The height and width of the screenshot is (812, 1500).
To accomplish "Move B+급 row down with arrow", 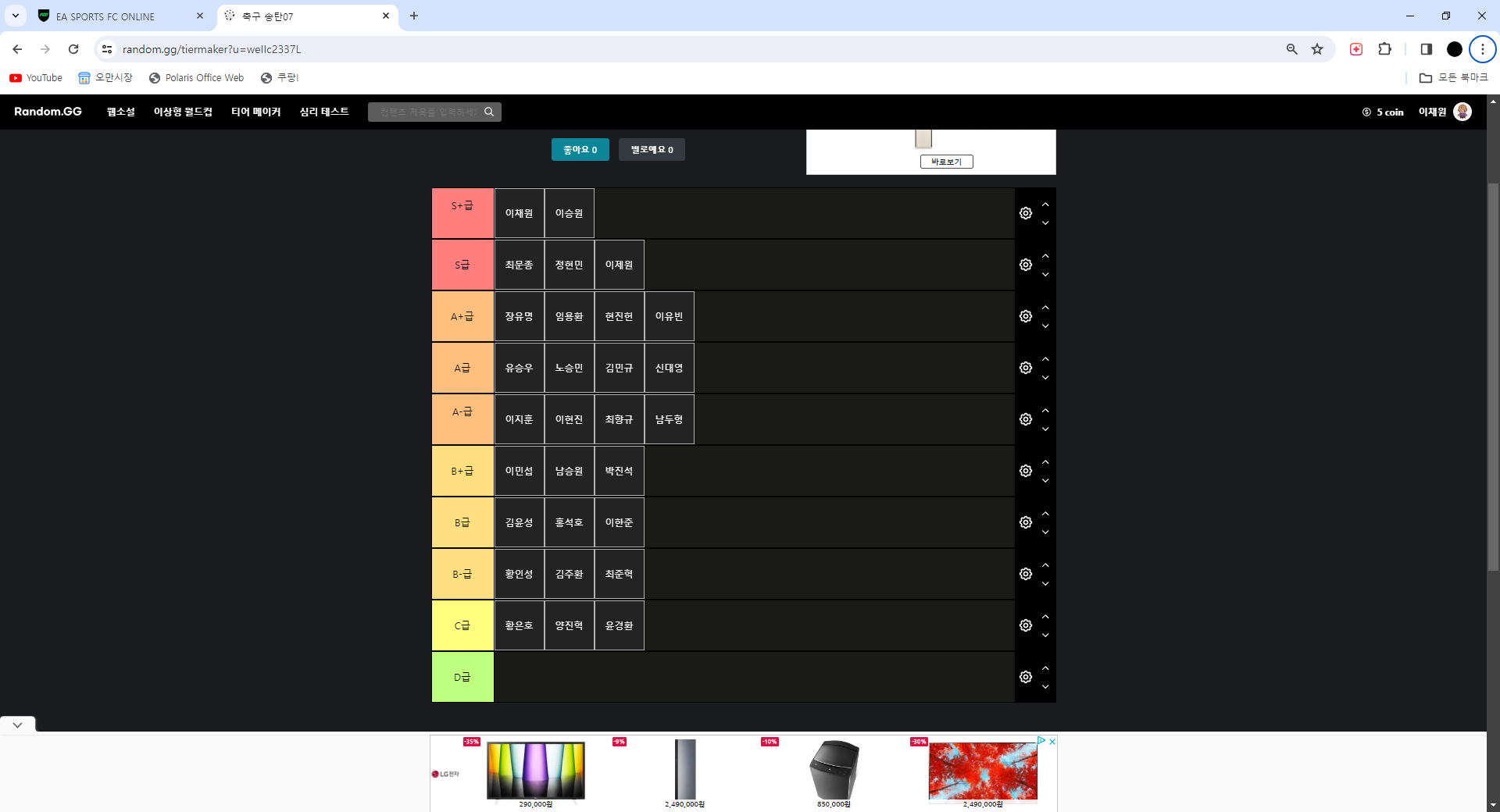I will (1045, 481).
